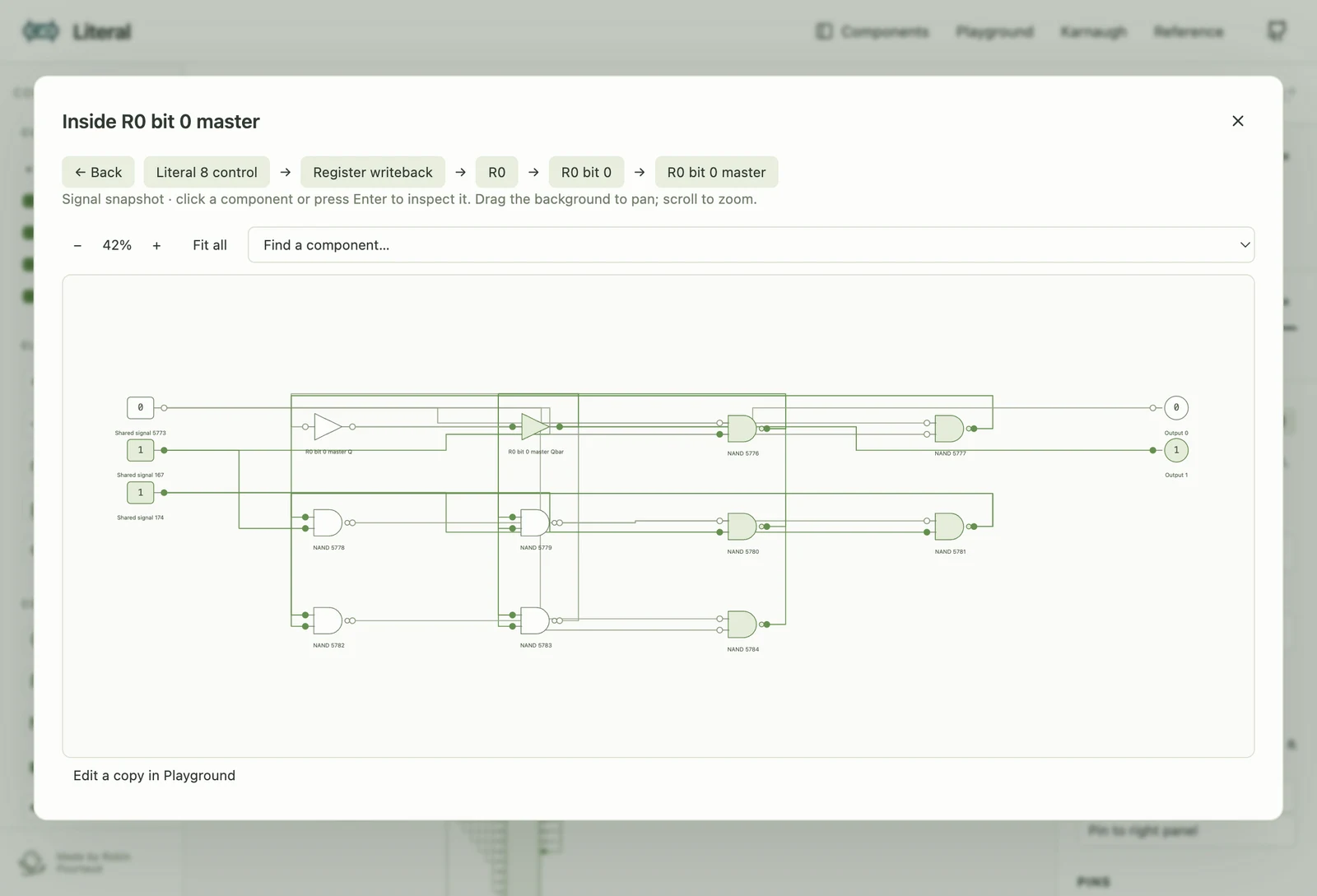Close the Inside R0 bit 0 master dialog
The width and height of the screenshot is (1317, 896).
pyautogui.click(x=1237, y=121)
